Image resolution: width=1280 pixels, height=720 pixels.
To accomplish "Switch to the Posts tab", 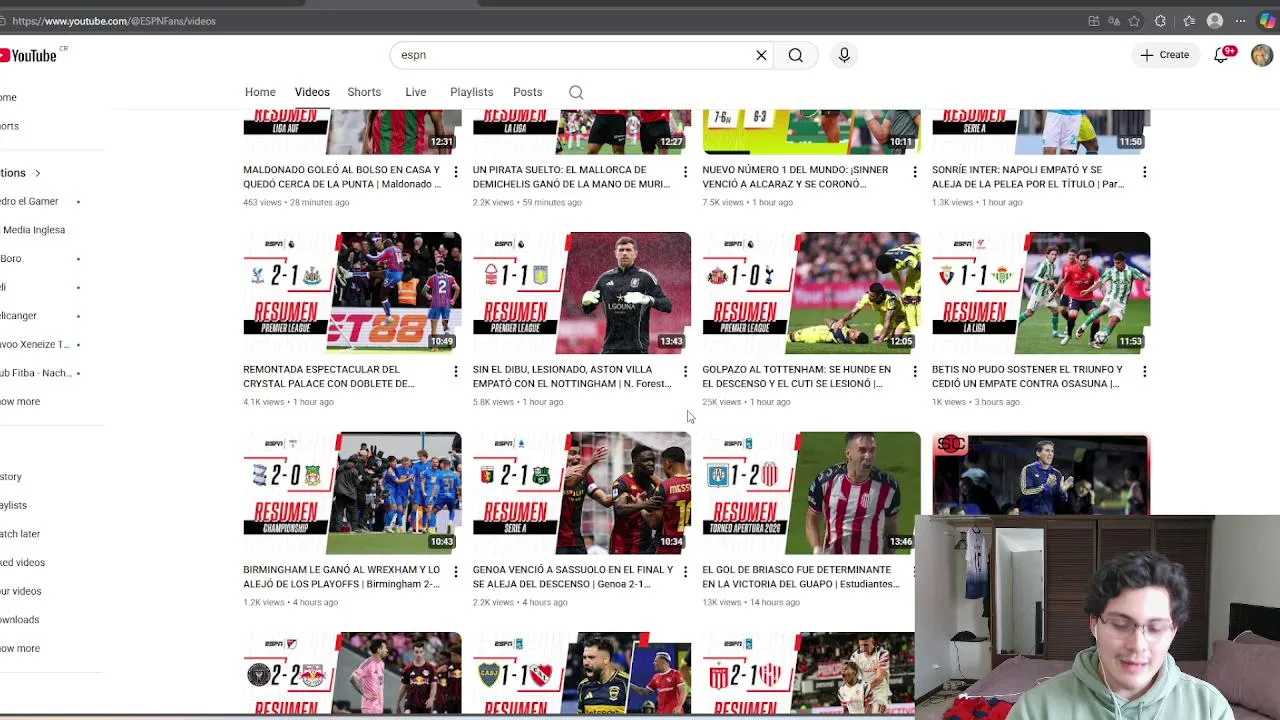I will (x=528, y=92).
